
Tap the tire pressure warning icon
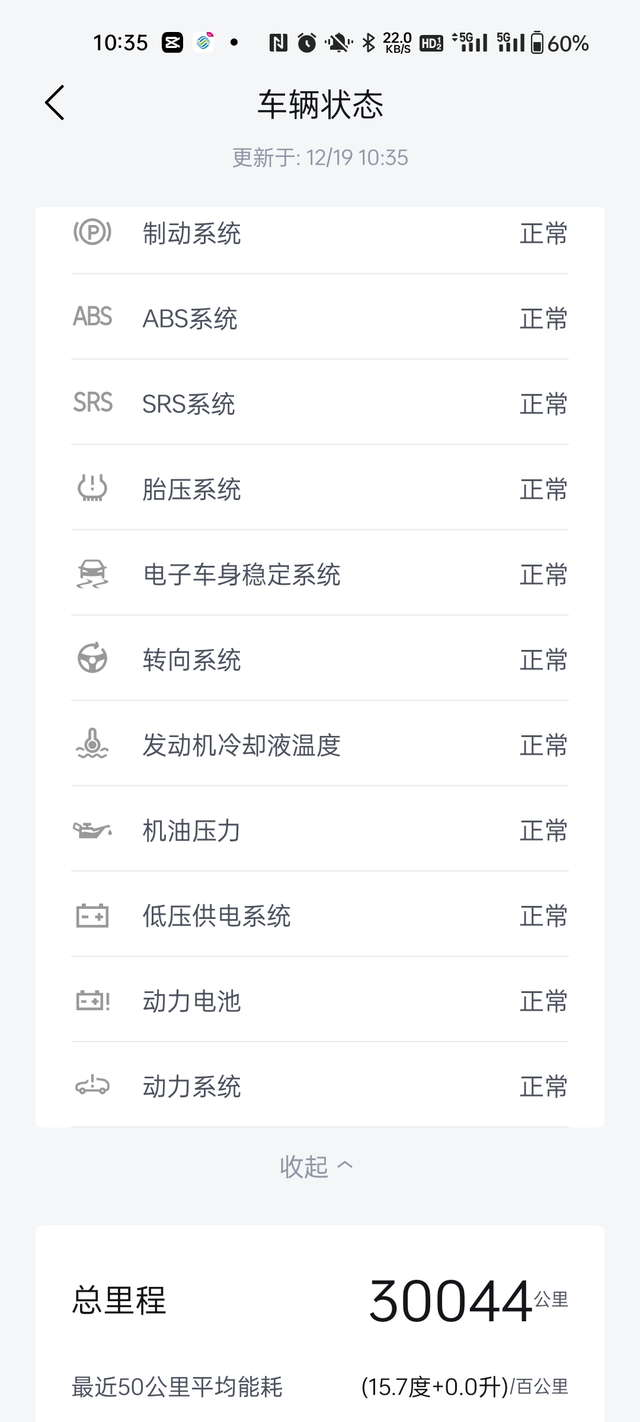click(x=92, y=488)
